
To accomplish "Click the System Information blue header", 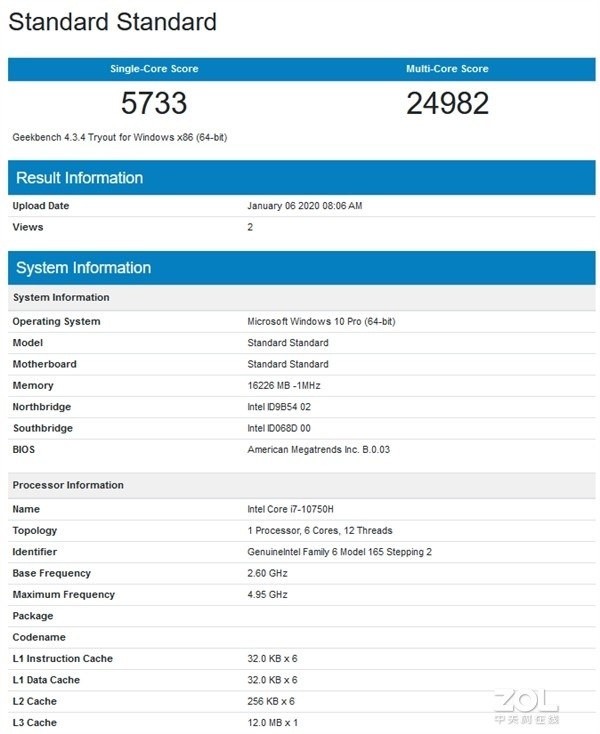I will pos(301,268).
